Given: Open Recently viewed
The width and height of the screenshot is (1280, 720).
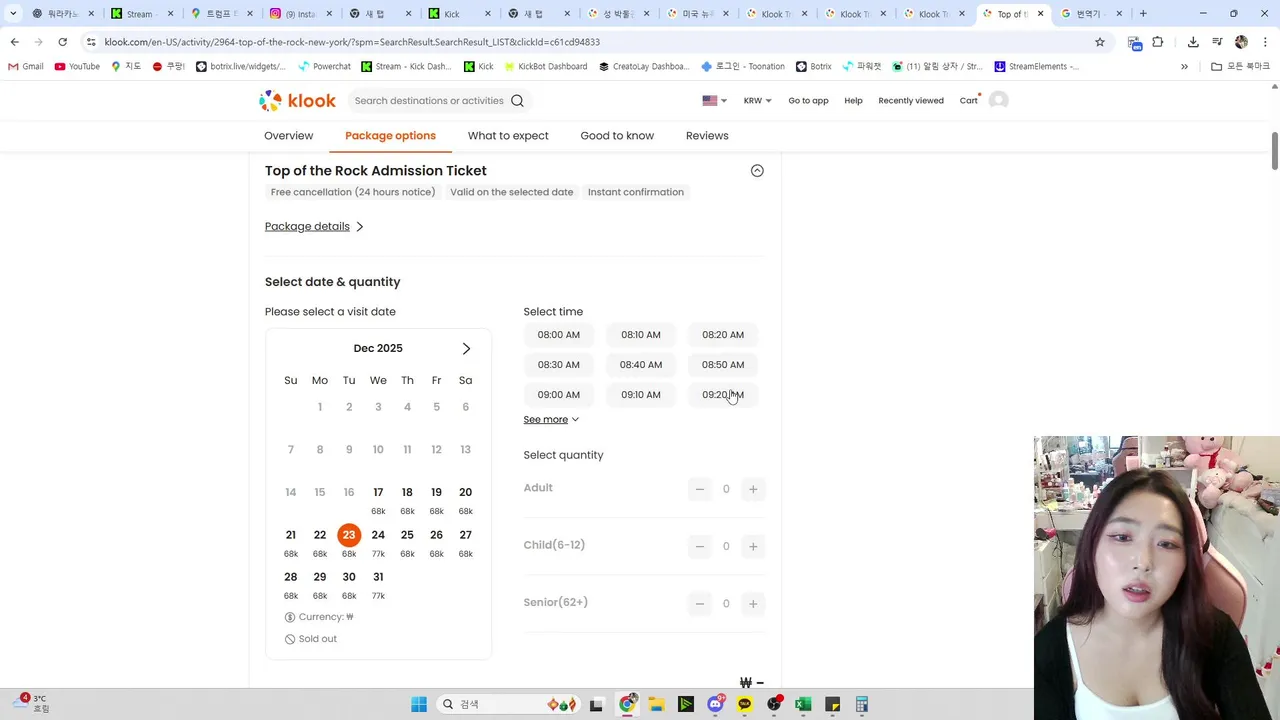Looking at the screenshot, I should coord(911,100).
